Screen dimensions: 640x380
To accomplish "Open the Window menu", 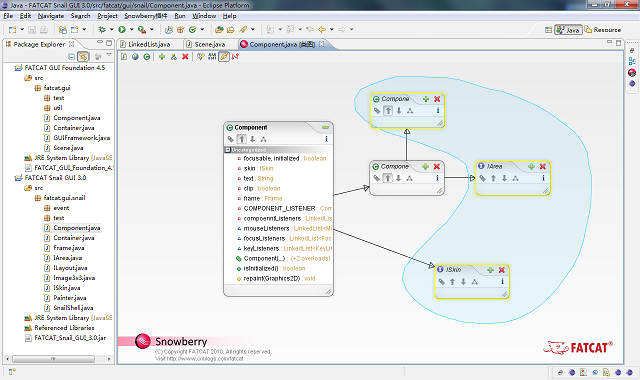I will 204,16.
